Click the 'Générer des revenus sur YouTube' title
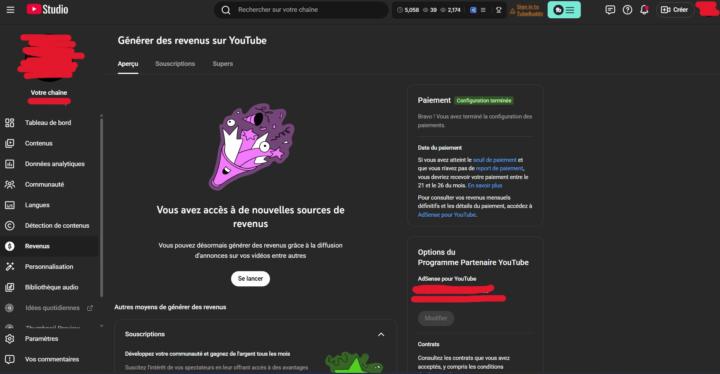720x374 pixels. tap(192, 40)
